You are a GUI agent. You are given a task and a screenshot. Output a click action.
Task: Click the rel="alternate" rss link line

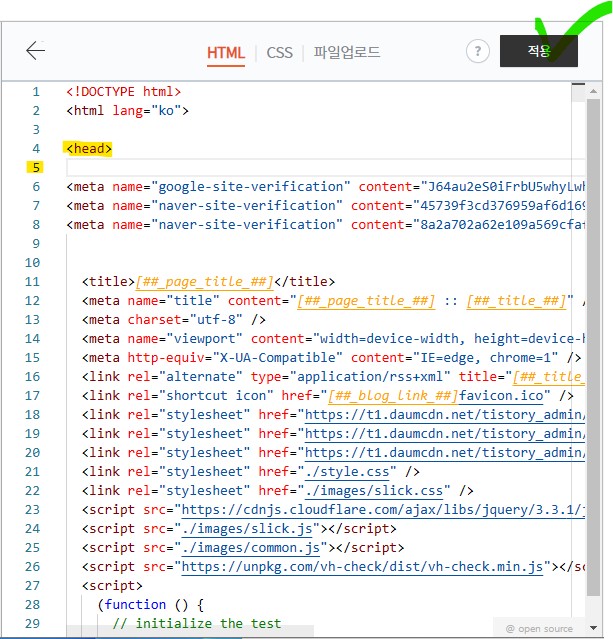coord(333,377)
